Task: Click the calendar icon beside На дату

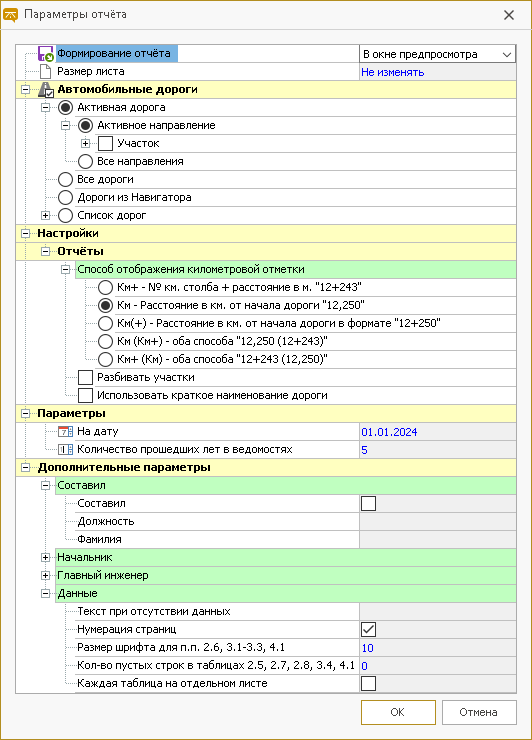Action: coord(65,431)
